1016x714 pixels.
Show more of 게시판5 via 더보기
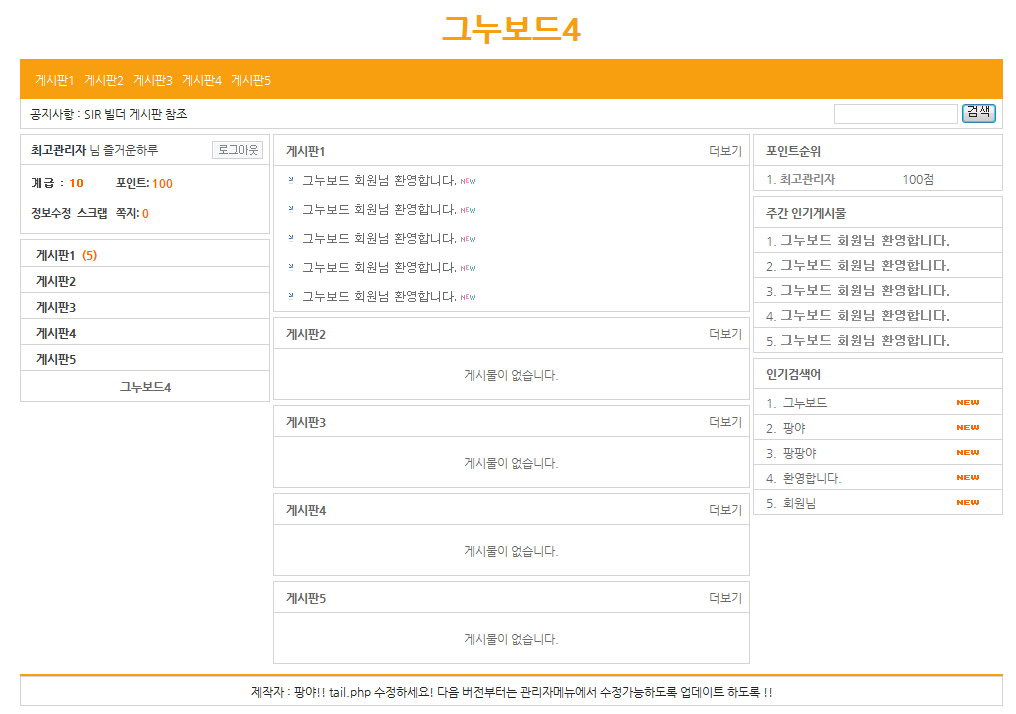click(x=725, y=598)
